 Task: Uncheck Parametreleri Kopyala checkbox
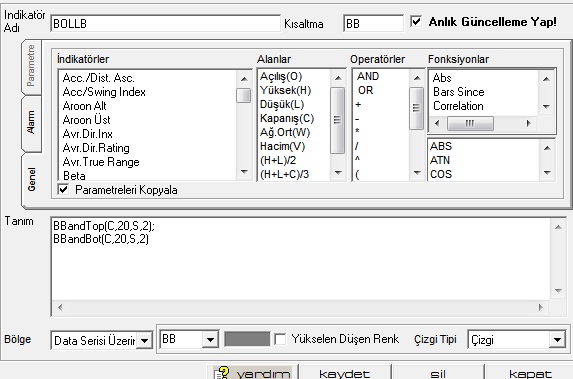[63, 189]
